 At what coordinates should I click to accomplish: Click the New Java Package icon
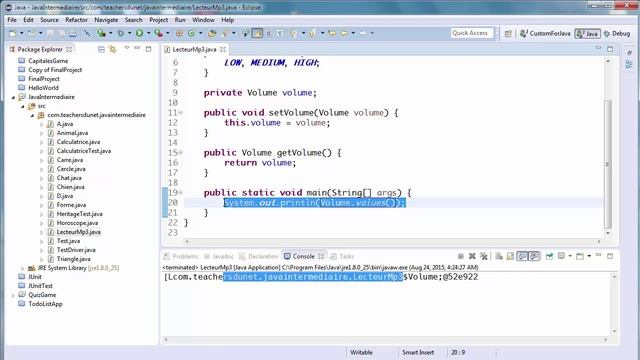click(179, 33)
